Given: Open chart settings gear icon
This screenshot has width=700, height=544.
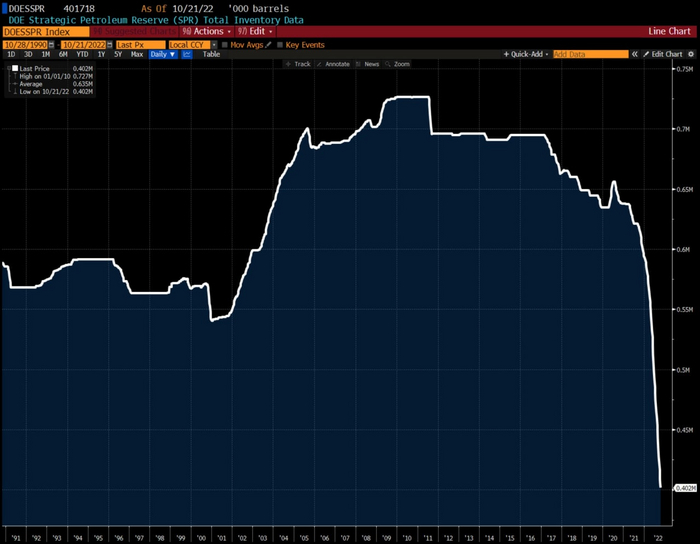Looking at the screenshot, I should (x=691, y=54).
